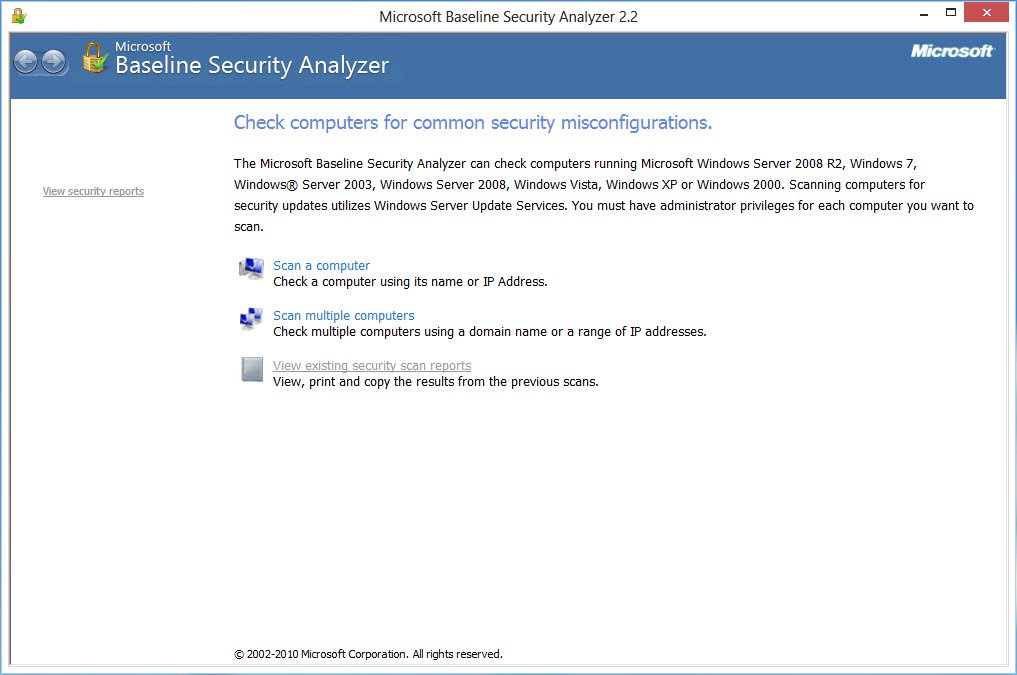Click the heading about security misconfigurations

tap(472, 122)
